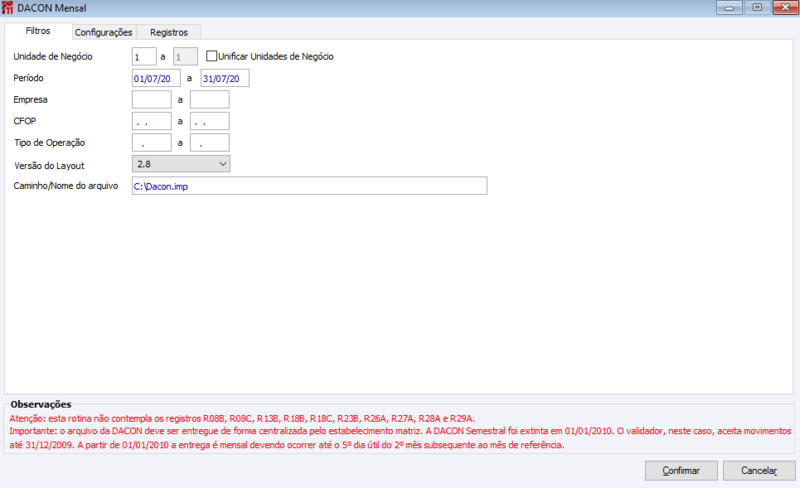Click the Empresa label
This screenshot has width=800, height=488.
(x=30, y=100)
